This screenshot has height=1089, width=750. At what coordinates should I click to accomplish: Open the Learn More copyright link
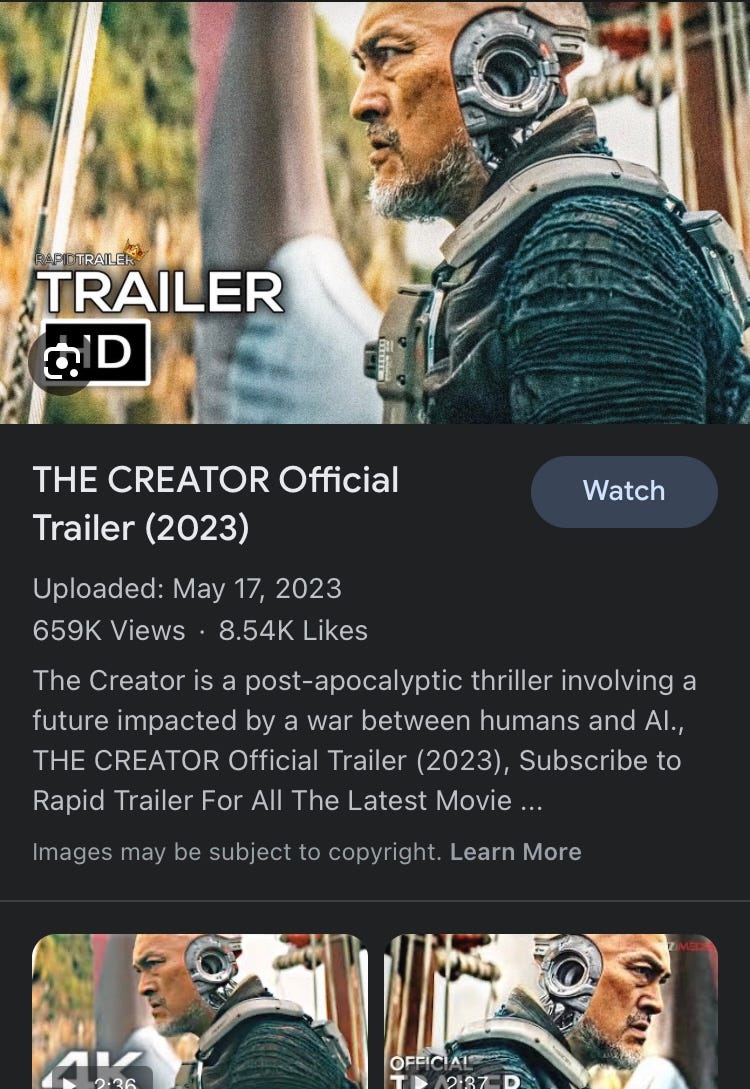coord(515,851)
